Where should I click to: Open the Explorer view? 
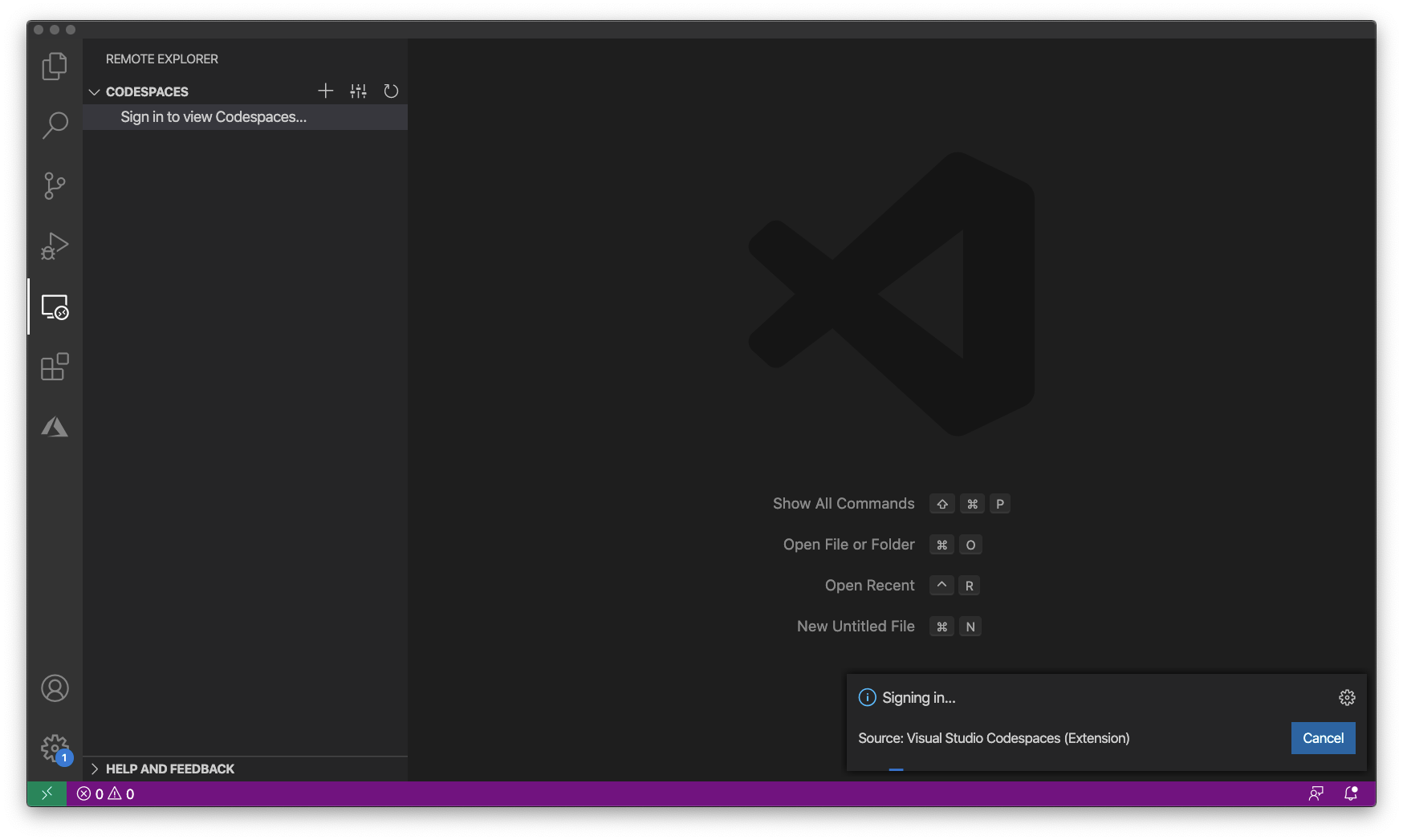click(55, 66)
